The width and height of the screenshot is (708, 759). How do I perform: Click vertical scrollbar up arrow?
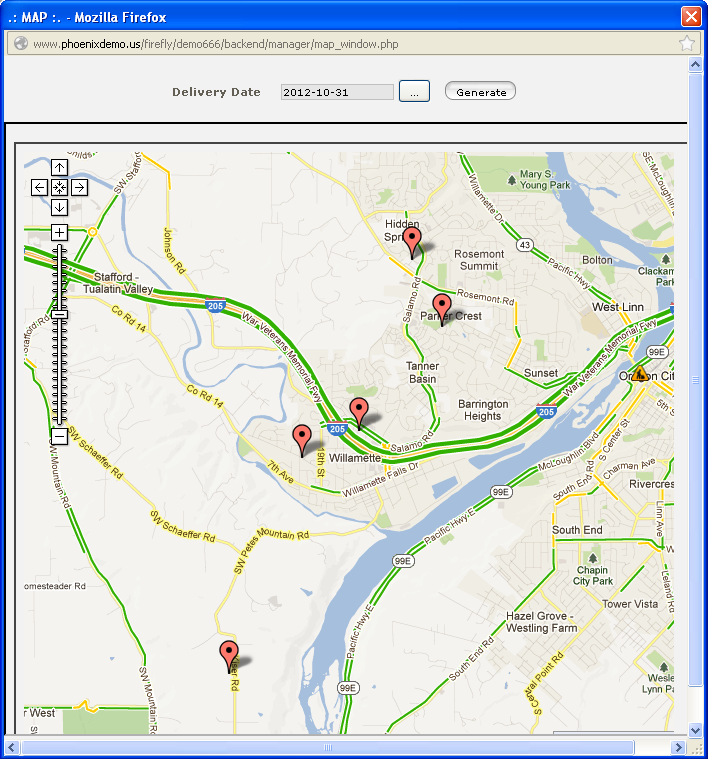point(695,64)
